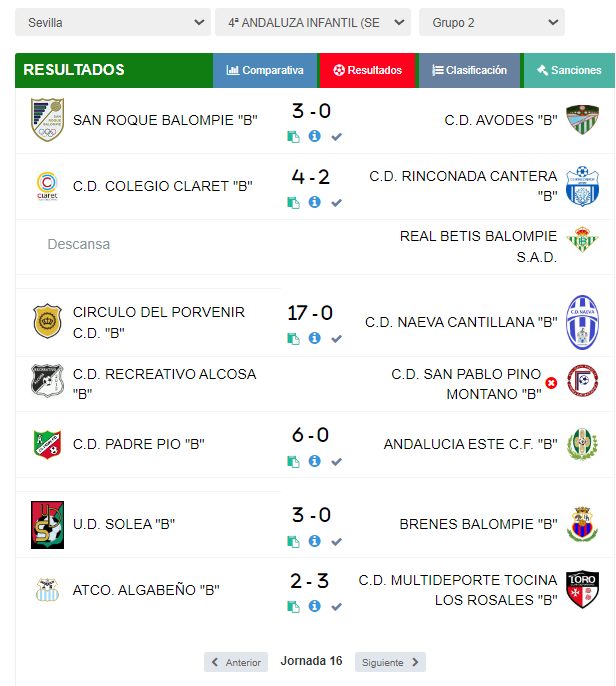The width and height of the screenshot is (616, 686).
Task: Click info icon for Colegio Claret 4-2 match
Action: point(314,202)
